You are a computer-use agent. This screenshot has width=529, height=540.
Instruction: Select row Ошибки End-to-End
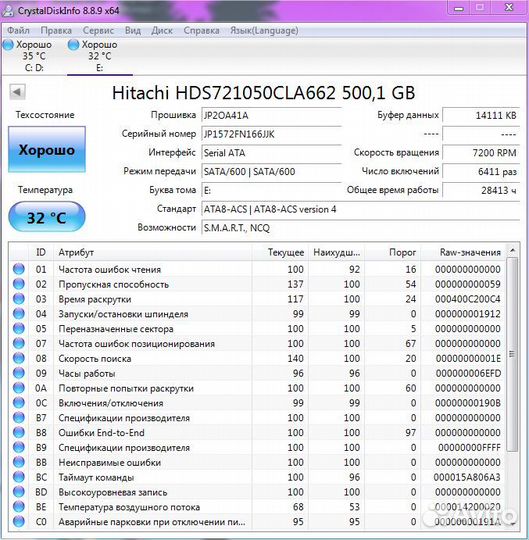click(257, 433)
